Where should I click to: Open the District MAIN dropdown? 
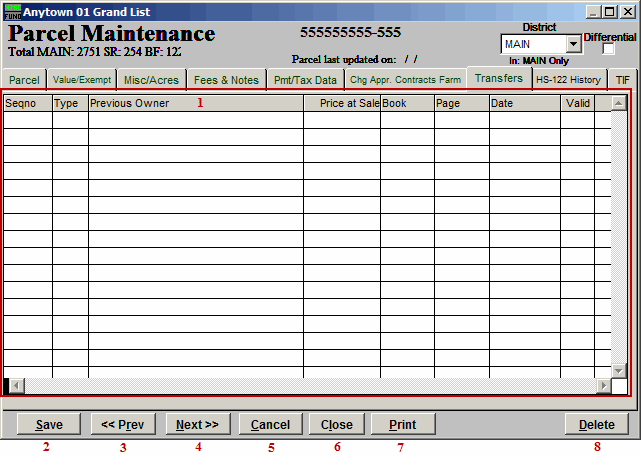pos(573,45)
